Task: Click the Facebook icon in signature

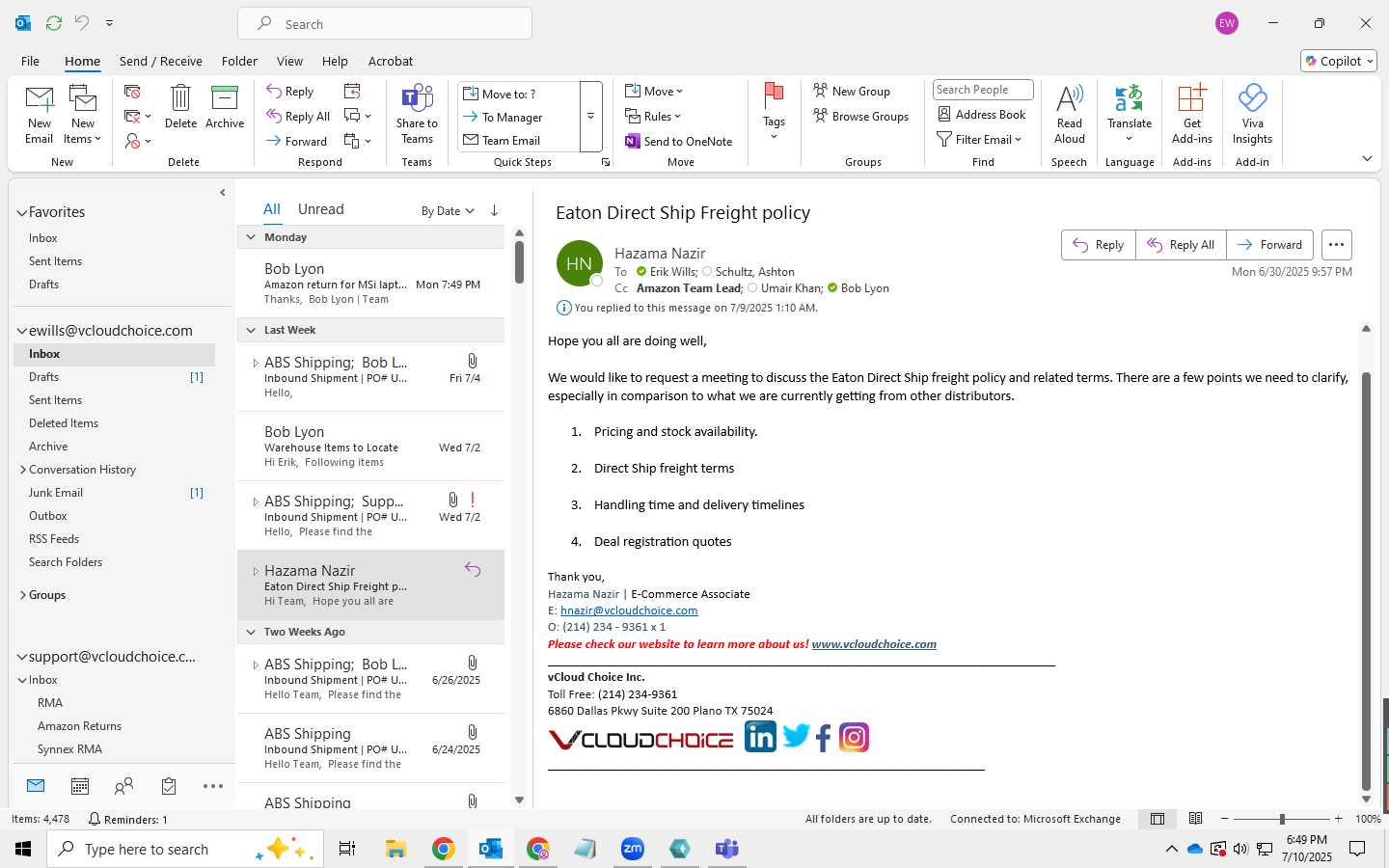Action: 823,739
